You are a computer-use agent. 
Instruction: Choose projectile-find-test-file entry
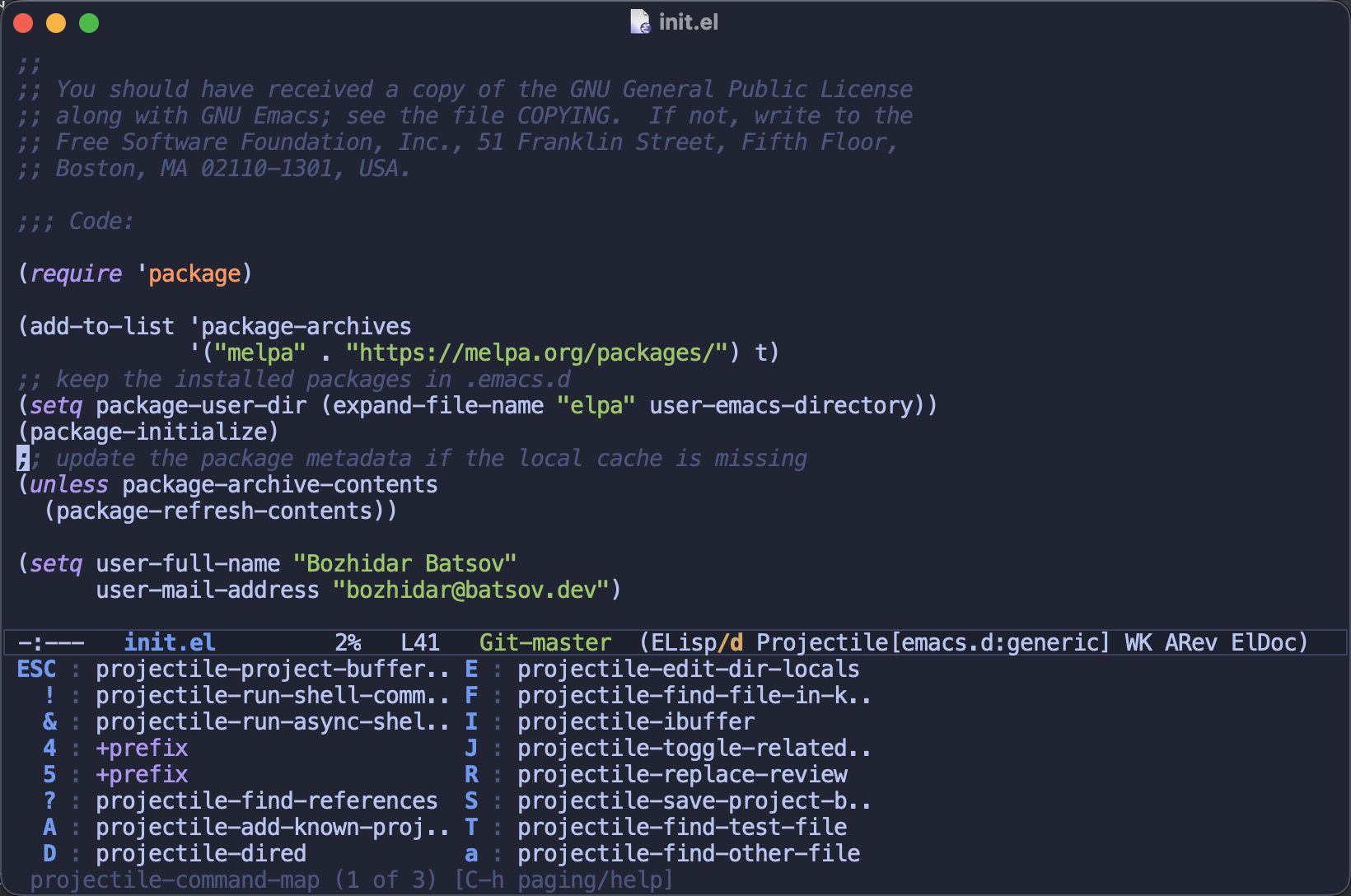682,827
